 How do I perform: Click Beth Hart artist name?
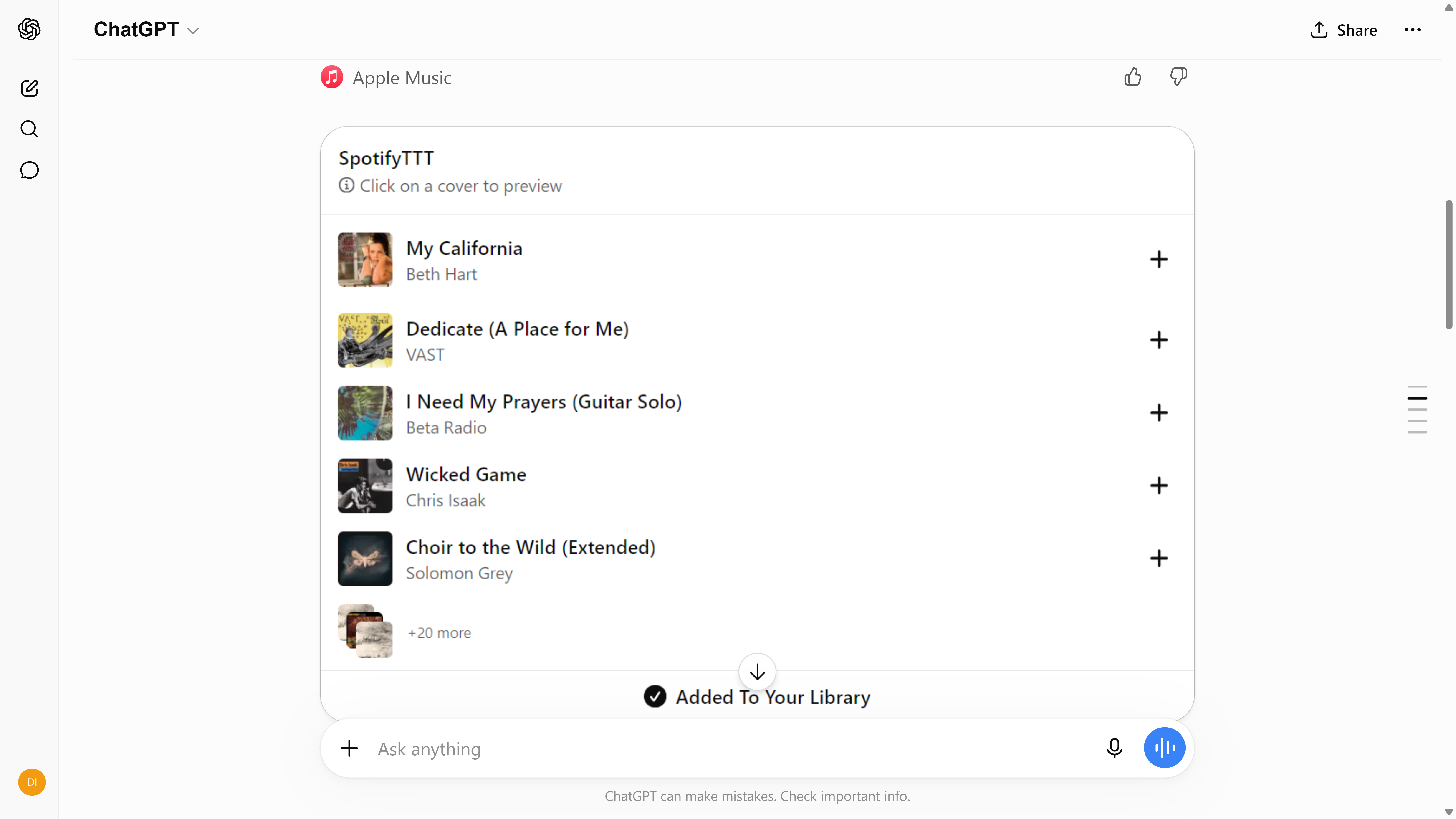pos(441,275)
